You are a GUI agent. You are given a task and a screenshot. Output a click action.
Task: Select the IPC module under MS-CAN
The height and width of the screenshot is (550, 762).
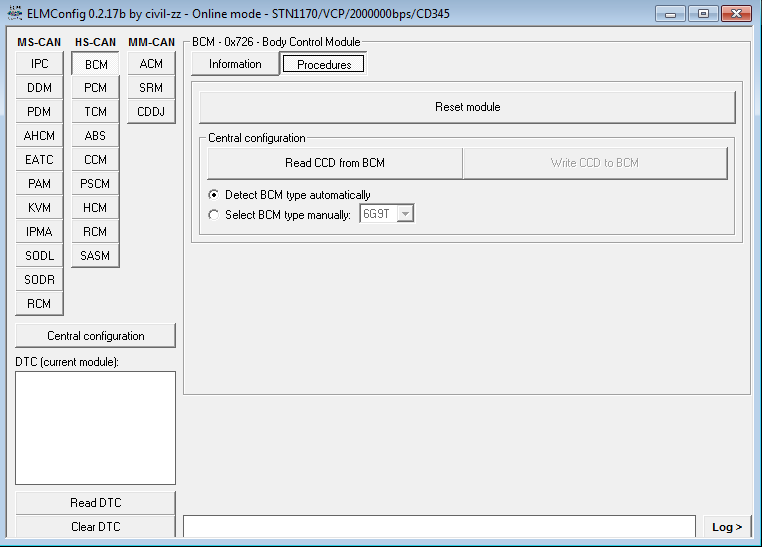[39, 64]
